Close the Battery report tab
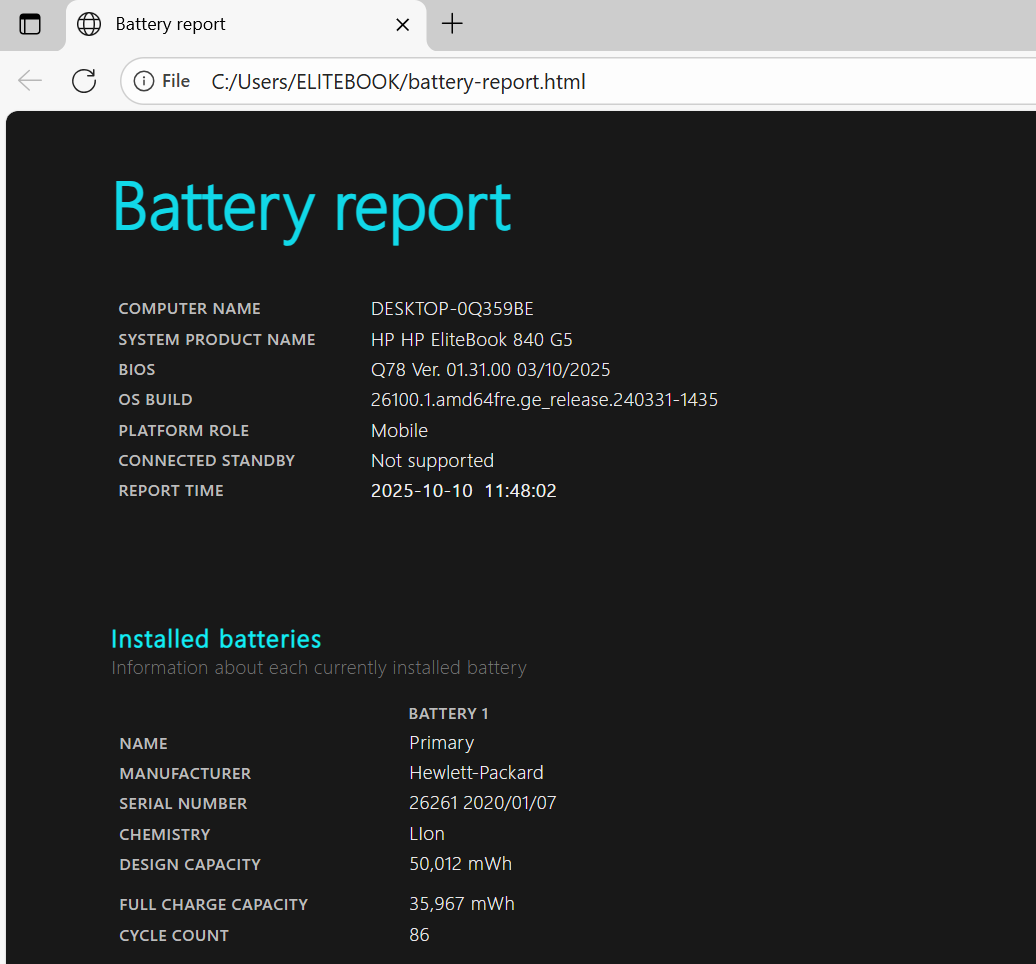The height and width of the screenshot is (964, 1036). click(402, 24)
